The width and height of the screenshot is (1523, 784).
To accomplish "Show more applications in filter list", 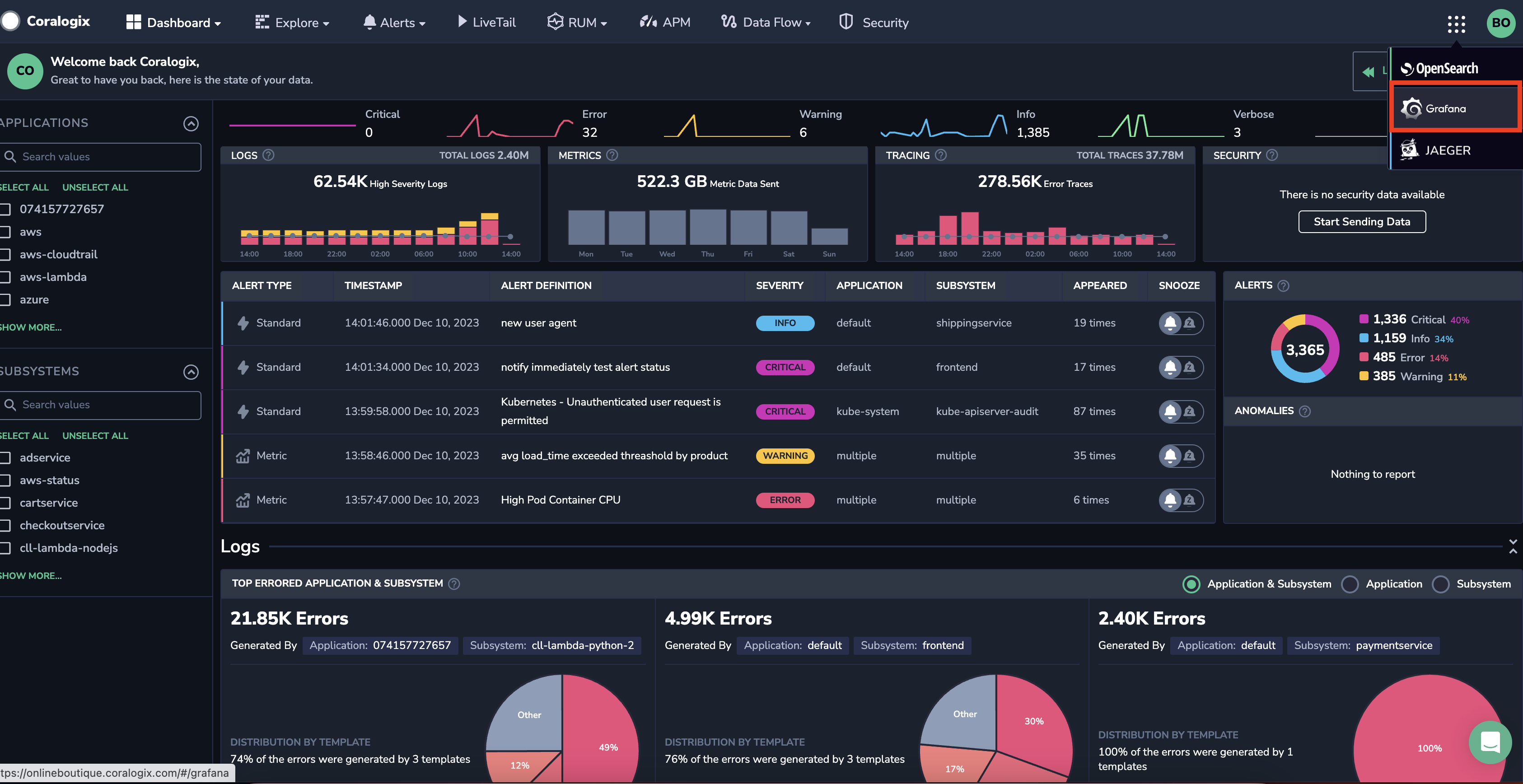I will (31, 327).
